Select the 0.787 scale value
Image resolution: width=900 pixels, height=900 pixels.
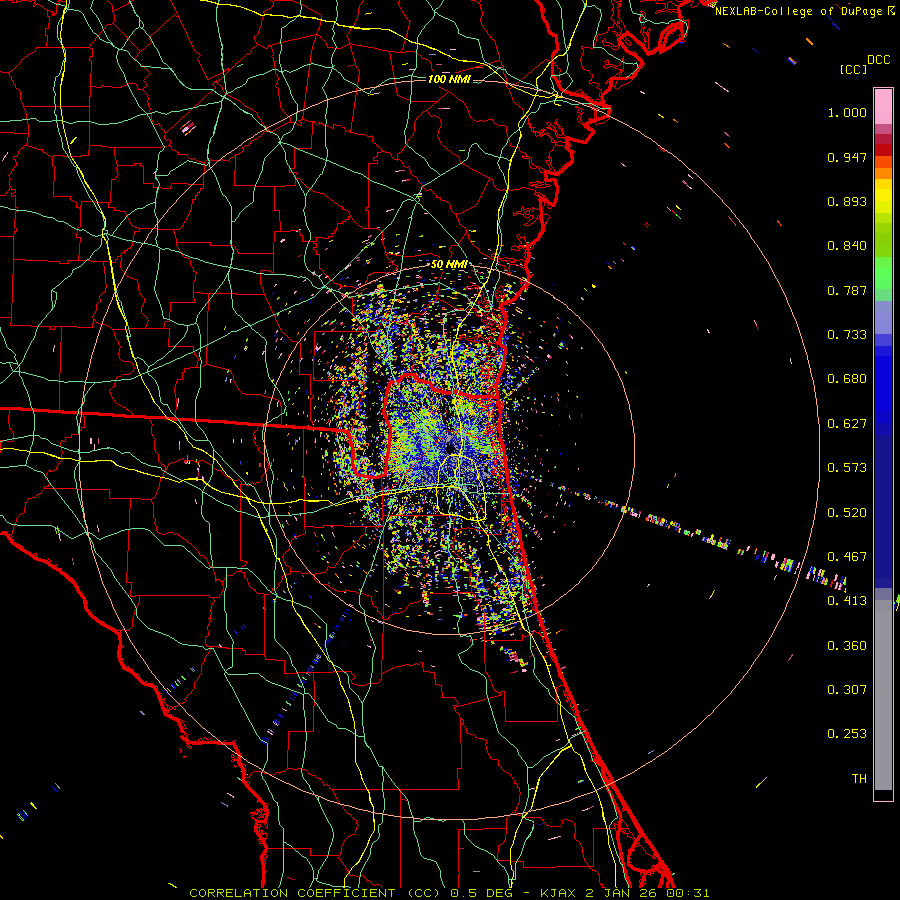(x=847, y=290)
